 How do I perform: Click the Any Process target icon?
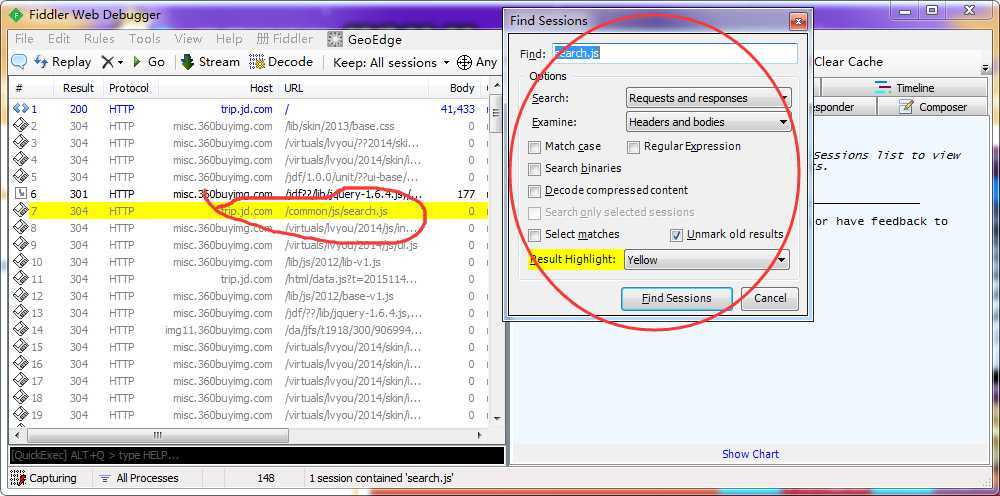pyautogui.click(x=465, y=62)
